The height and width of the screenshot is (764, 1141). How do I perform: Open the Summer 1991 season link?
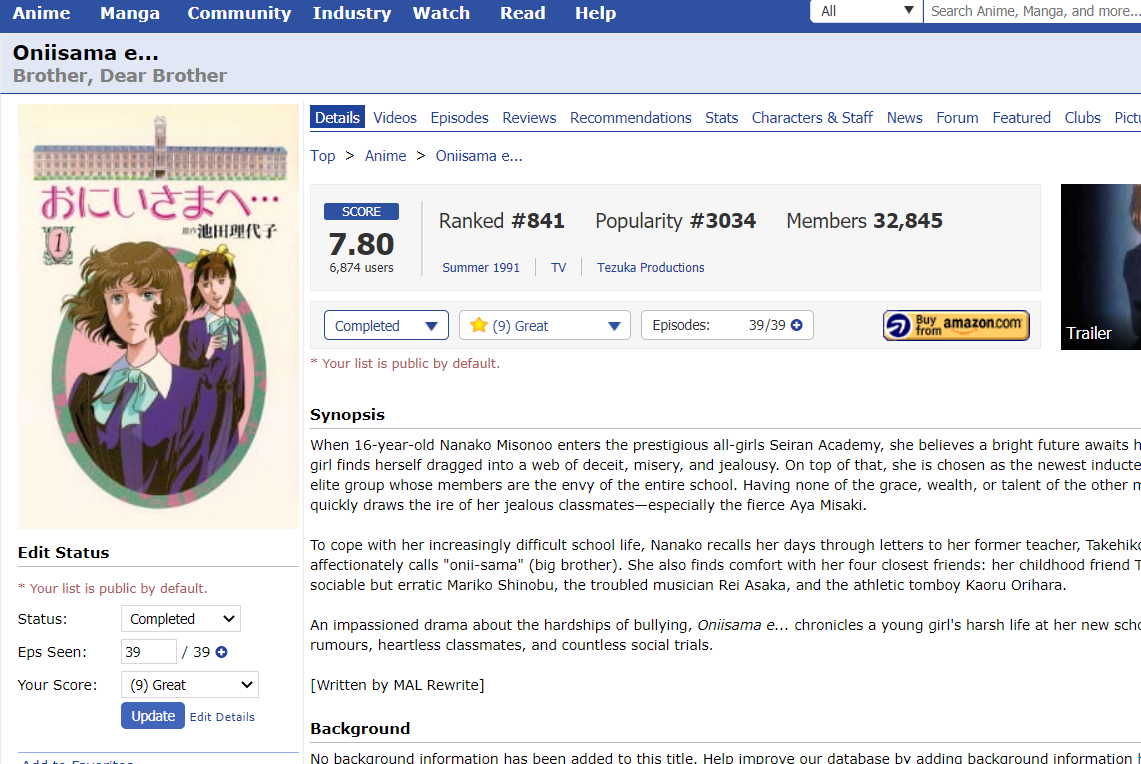pos(481,268)
